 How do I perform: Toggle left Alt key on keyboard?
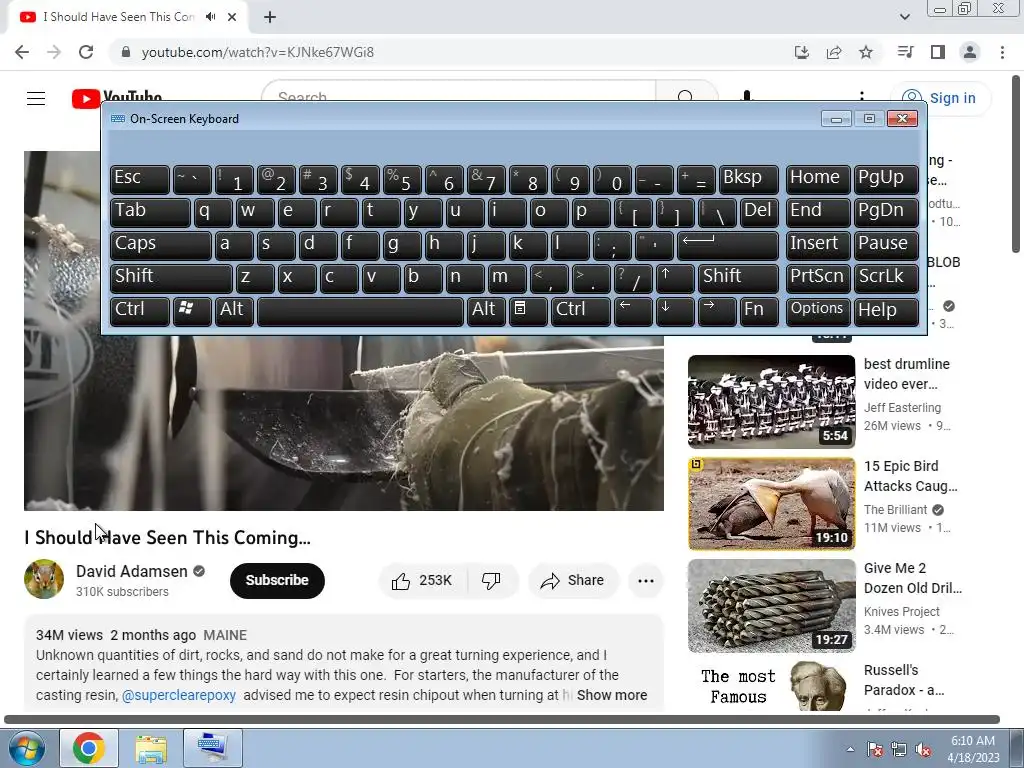pos(234,310)
